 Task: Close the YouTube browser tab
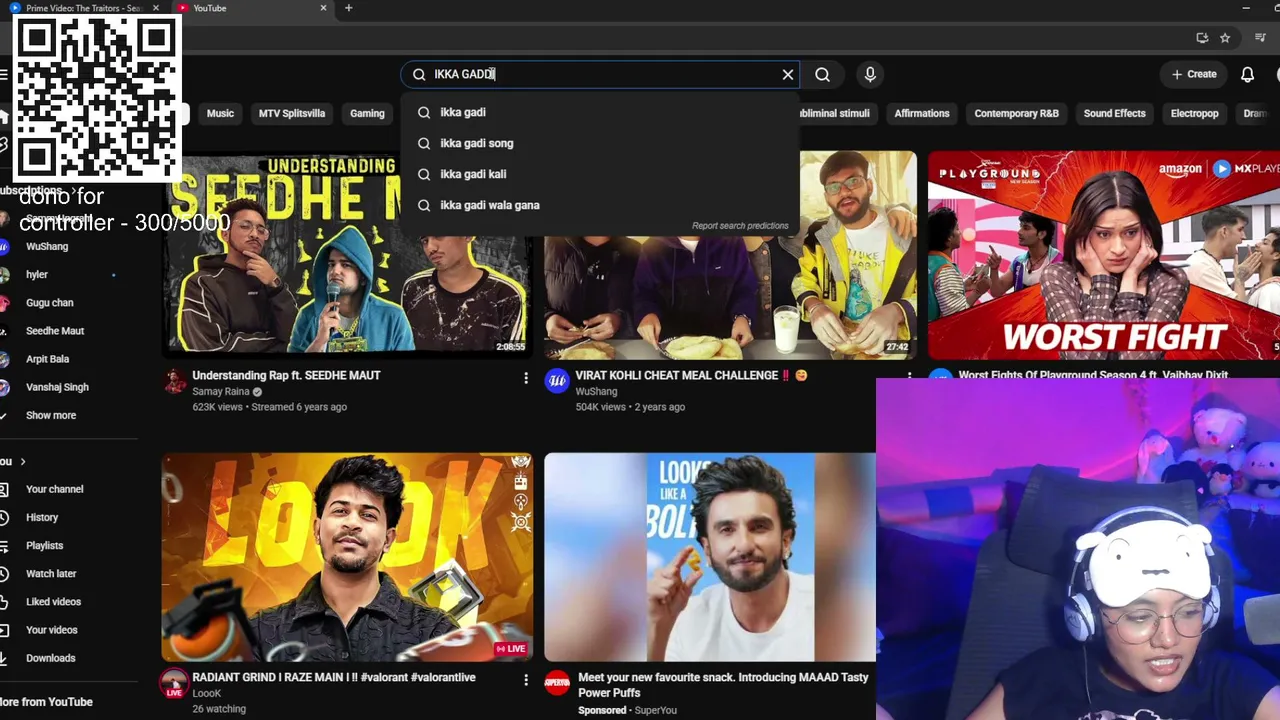point(323,8)
